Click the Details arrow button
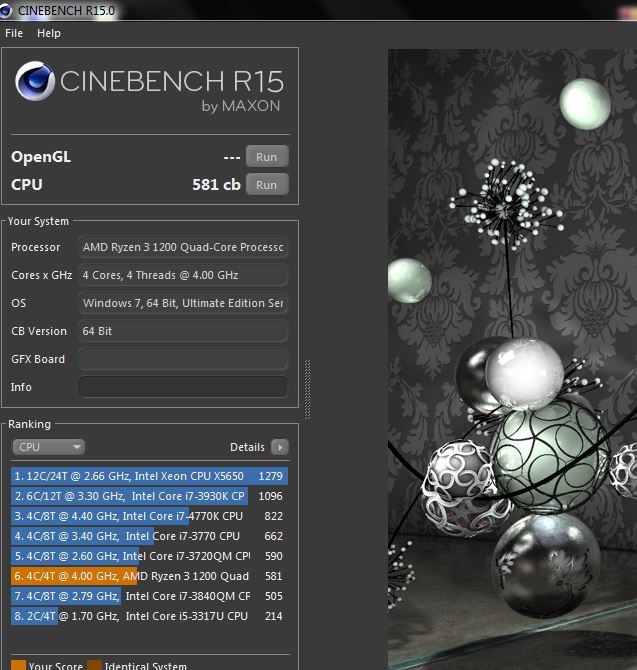637x670 pixels. pos(280,447)
